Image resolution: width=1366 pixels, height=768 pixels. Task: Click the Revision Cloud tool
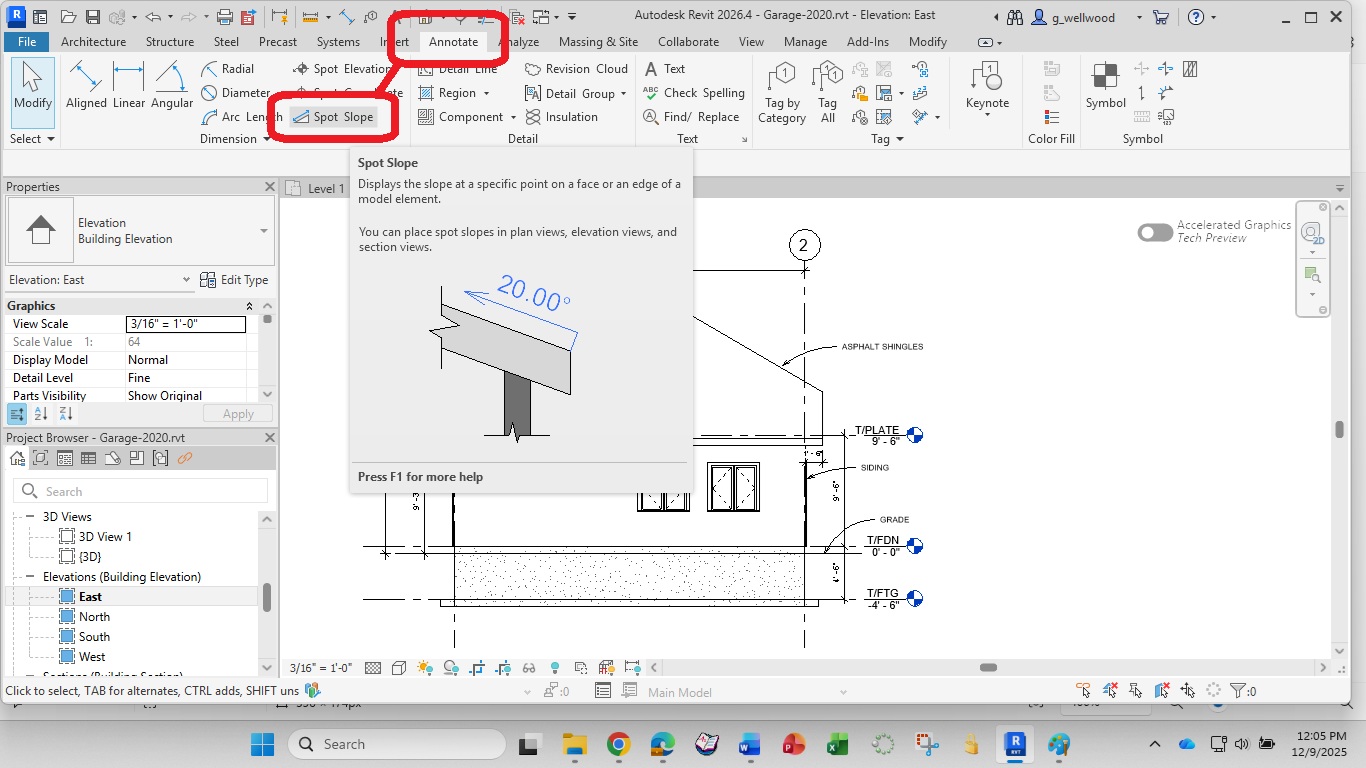pyautogui.click(x=576, y=69)
